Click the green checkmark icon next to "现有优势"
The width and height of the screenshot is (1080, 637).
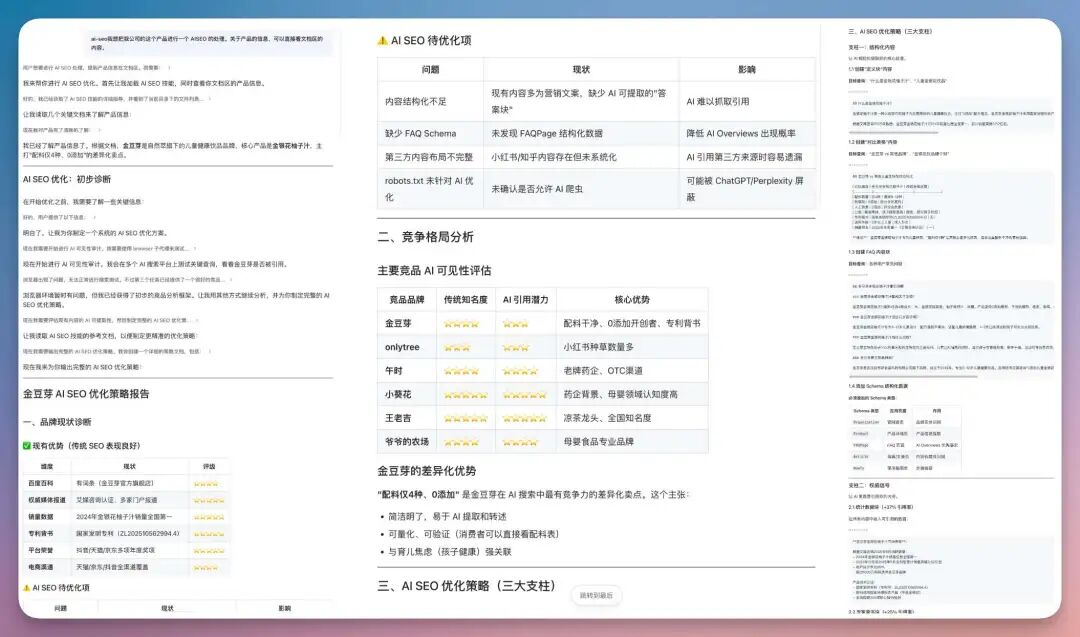click(x=26, y=445)
